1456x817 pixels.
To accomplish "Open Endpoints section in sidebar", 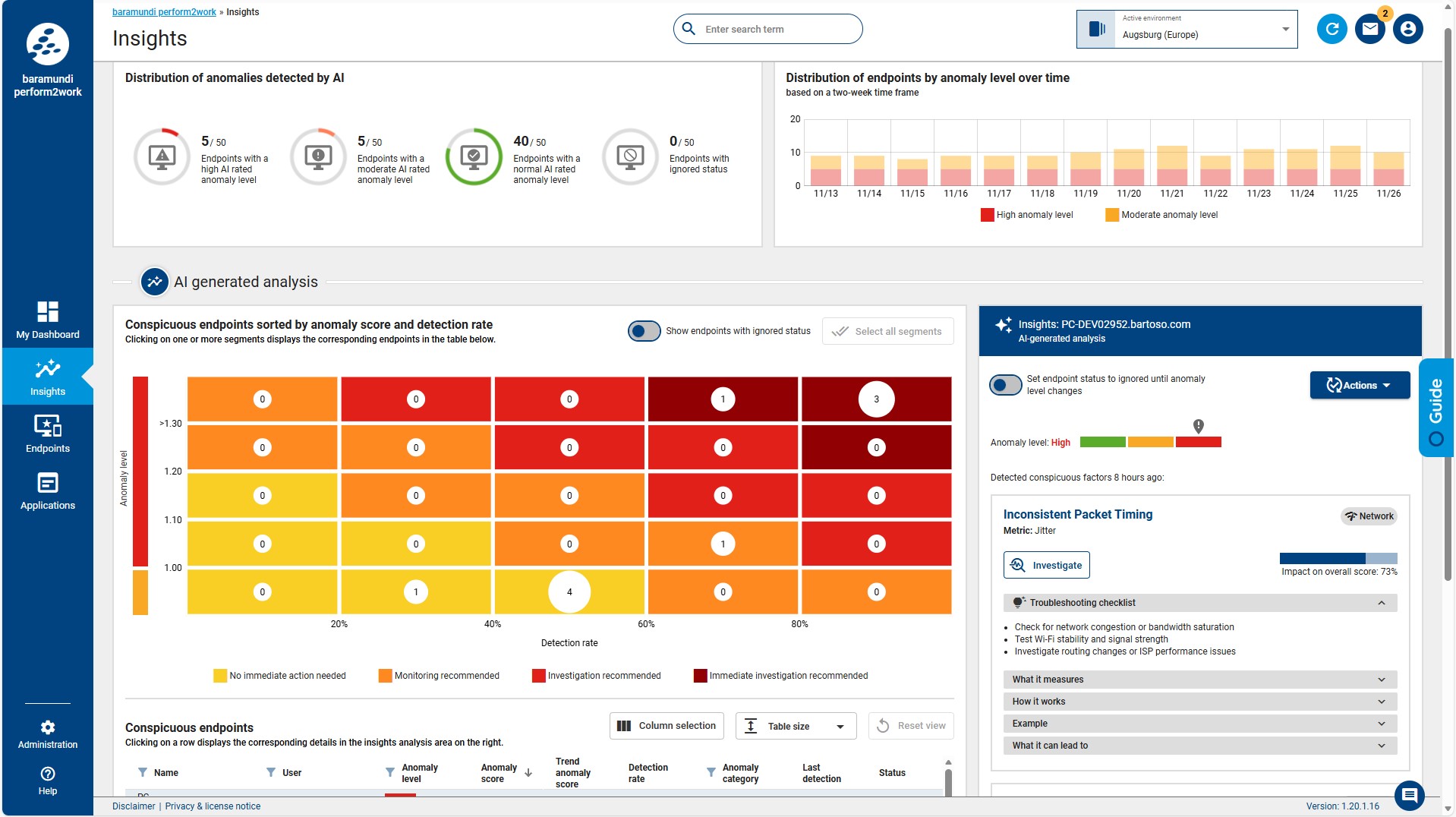I will click(48, 434).
